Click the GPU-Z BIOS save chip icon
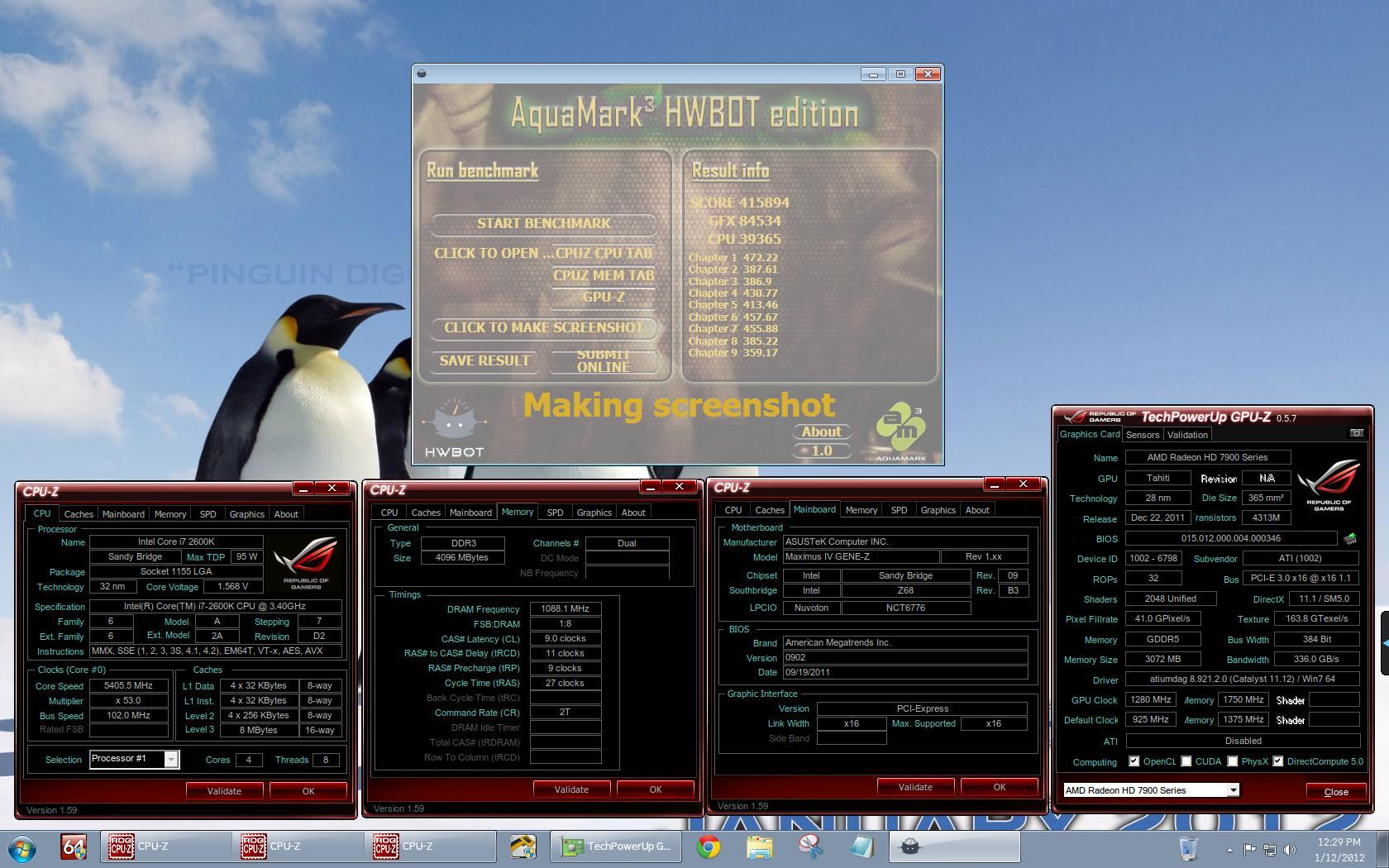Image resolution: width=1389 pixels, height=868 pixels. click(1350, 538)
